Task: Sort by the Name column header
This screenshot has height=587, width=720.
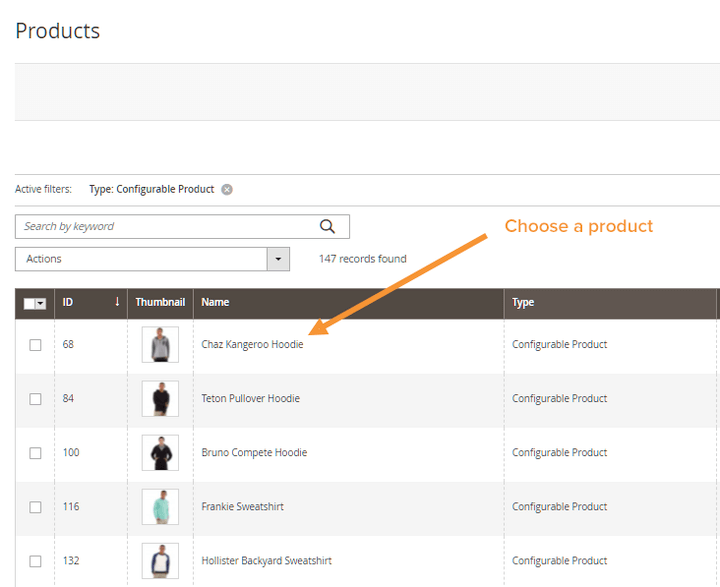Action: click(x=215, y=302)
